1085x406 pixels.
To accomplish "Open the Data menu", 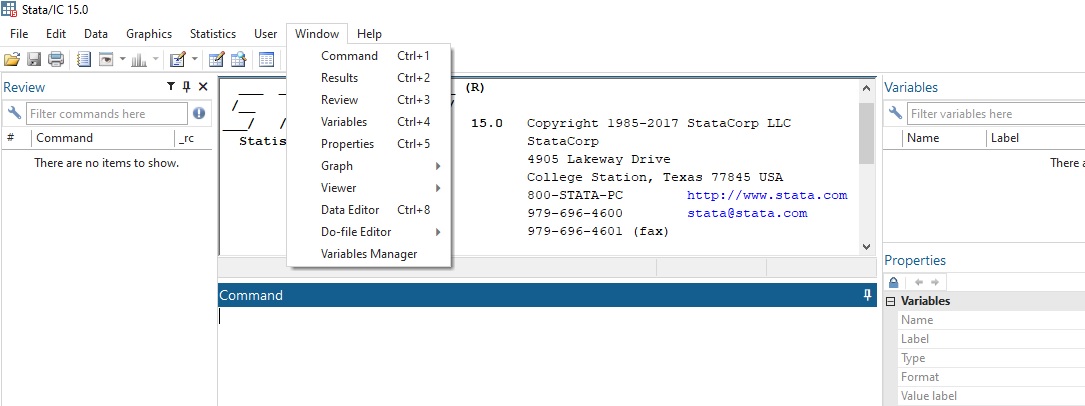I will coord(95,34).
